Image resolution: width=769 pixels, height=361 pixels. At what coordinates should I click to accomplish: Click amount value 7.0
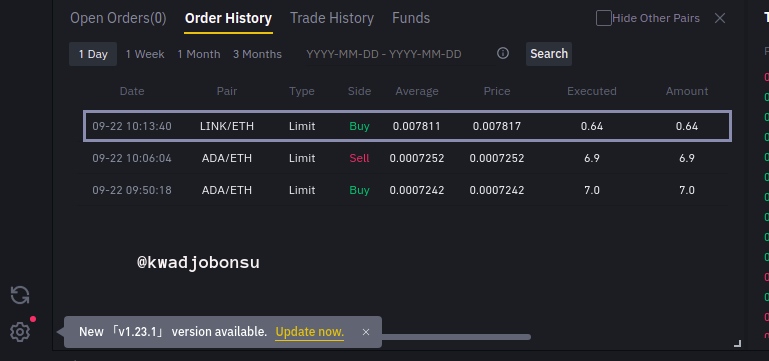(x=687, y=190)
